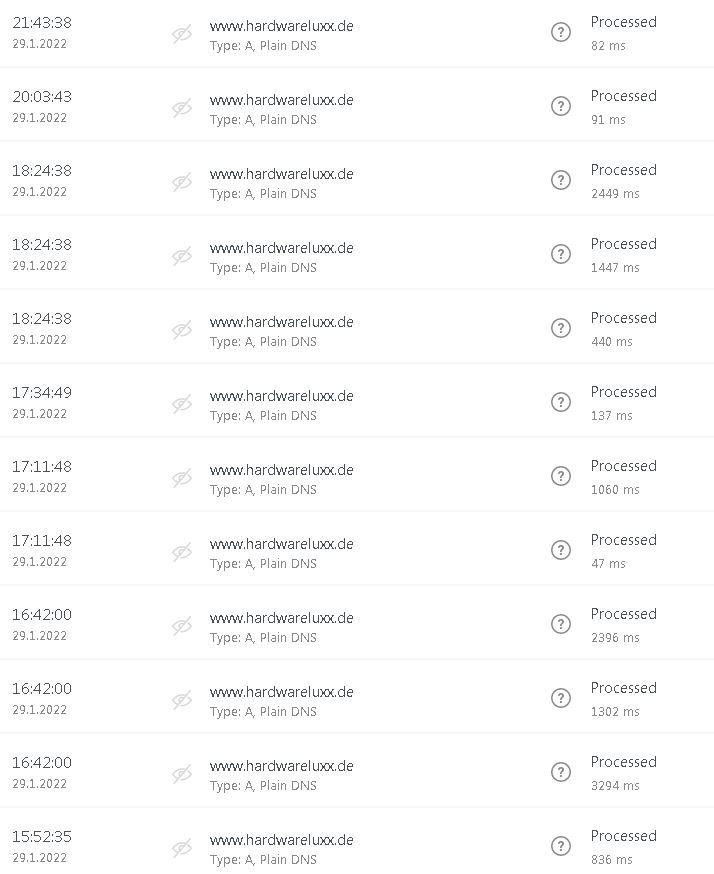This screenshot has height=874, width=714.
Task: Toggle the crossed-eye icon on the 20:03:43 row
Action: pyautogui.click(x=182, y=108)
